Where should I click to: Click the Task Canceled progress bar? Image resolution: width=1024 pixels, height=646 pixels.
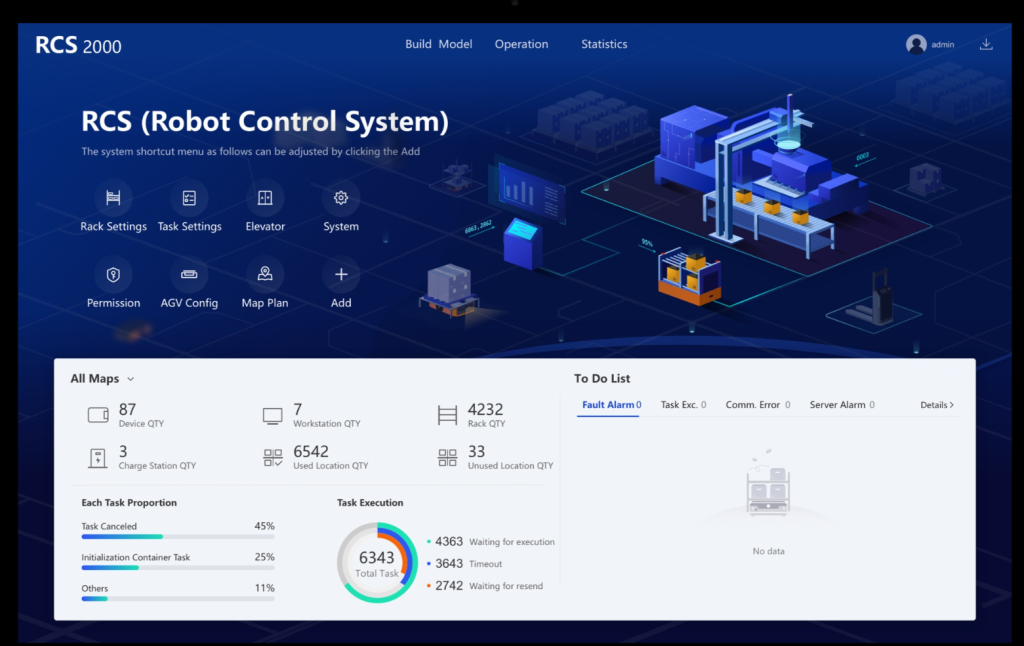pyautogui.click(x=178, y=537)
